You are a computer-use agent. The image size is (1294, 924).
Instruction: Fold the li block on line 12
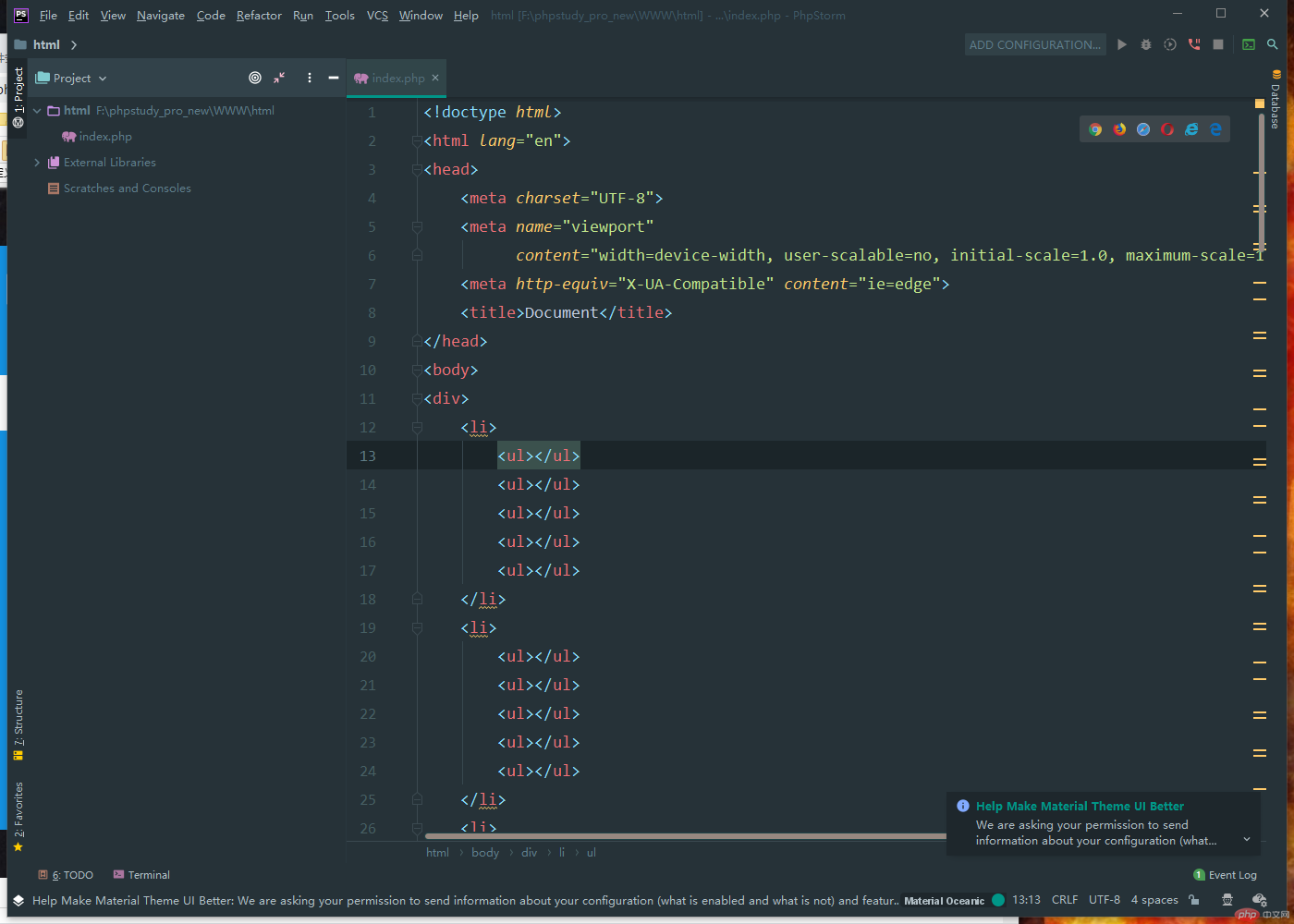coord(417,427)
